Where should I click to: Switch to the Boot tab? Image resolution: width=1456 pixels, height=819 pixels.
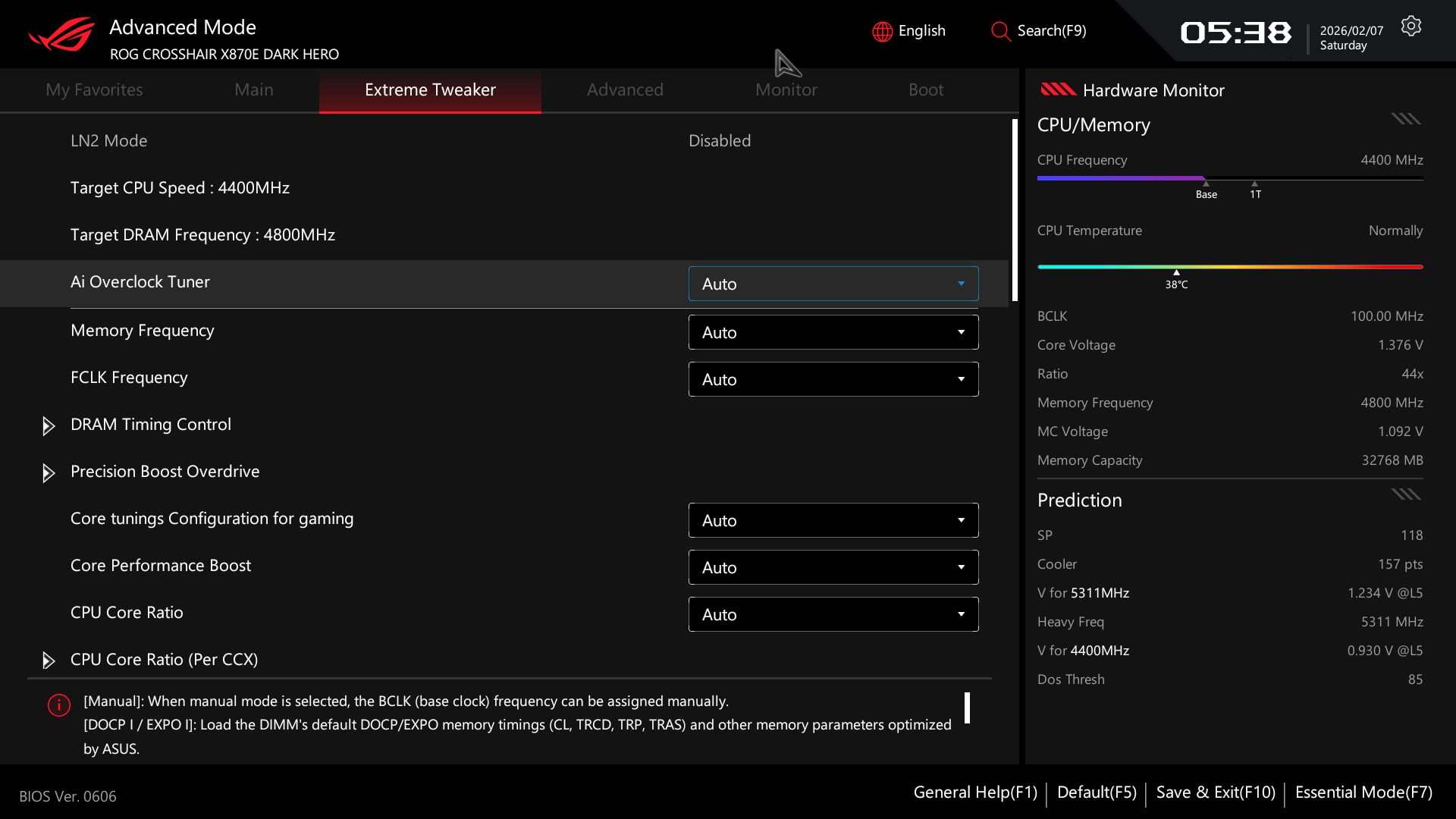[925, 89]
